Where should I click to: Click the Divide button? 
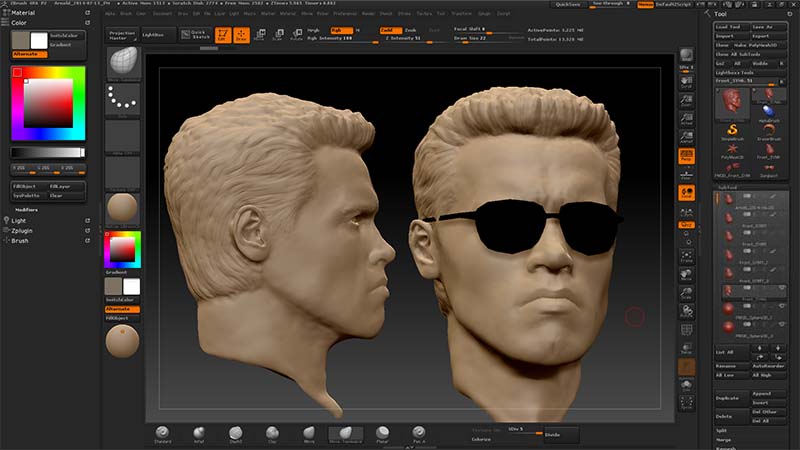[560, 435]
